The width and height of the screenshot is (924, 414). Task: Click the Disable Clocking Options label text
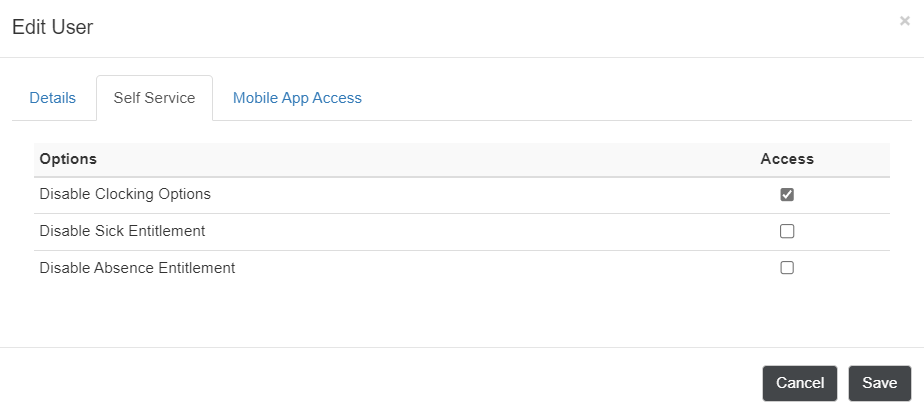coord(125,194)
